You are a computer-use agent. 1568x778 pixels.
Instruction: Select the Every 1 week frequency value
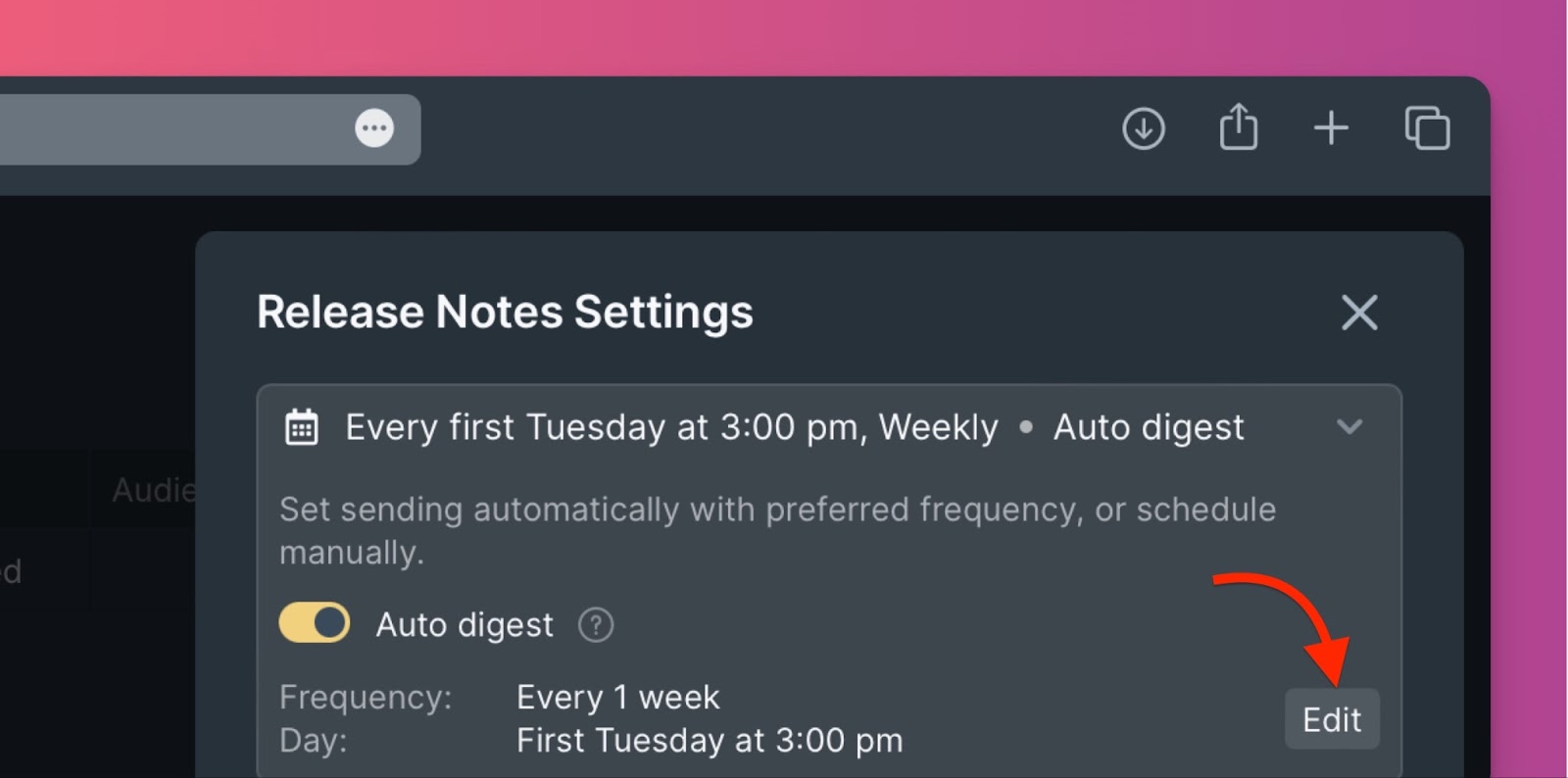[617, 698]
